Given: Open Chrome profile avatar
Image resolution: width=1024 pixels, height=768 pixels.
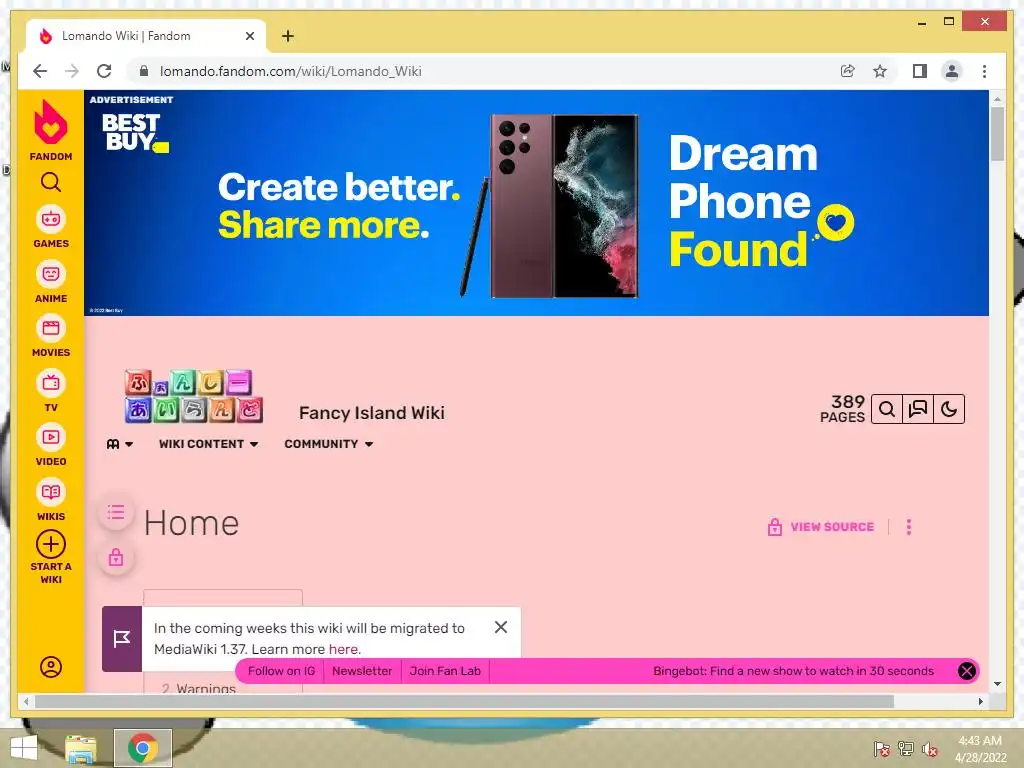Looking at the screenshot, I should [952, 71].
